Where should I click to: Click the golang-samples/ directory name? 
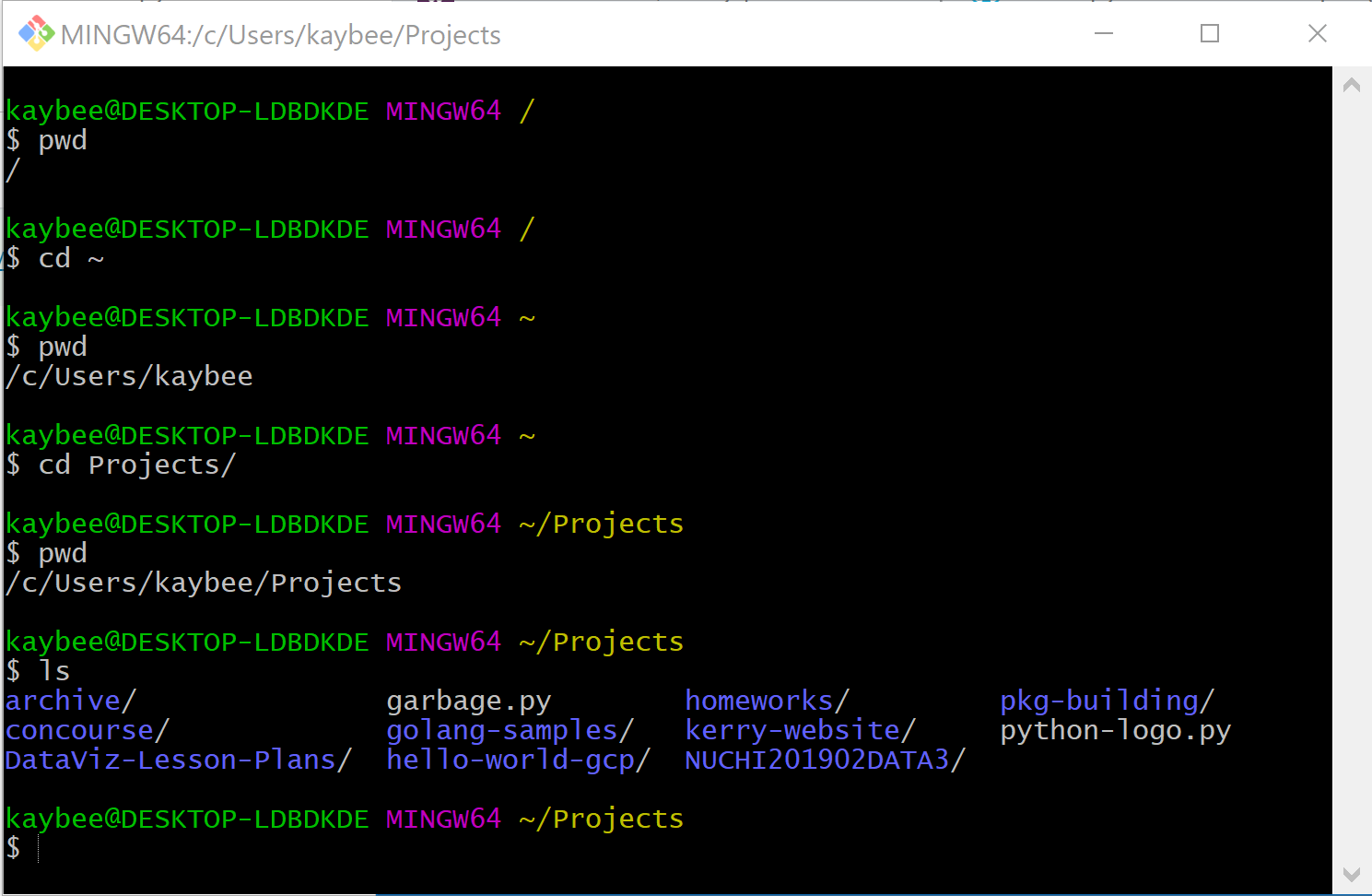tap(510, 730)
